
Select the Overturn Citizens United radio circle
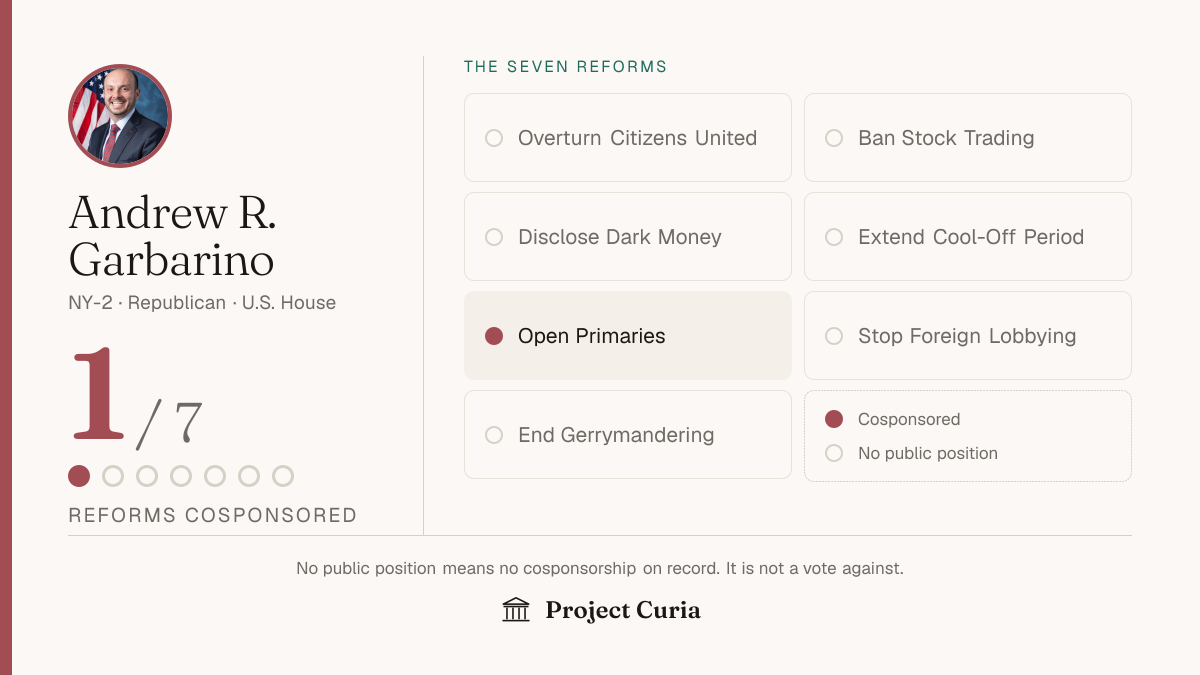[x=494, y=138]
